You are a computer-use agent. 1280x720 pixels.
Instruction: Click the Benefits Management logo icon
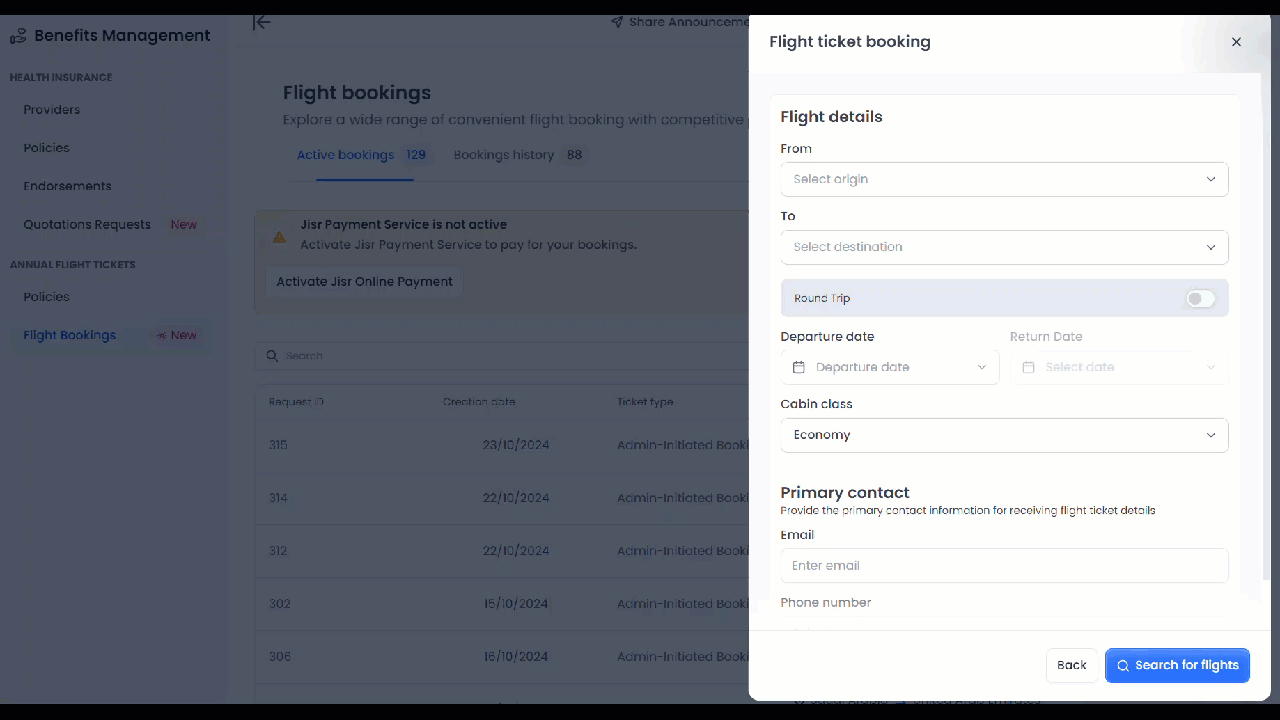tap(17, 34)
